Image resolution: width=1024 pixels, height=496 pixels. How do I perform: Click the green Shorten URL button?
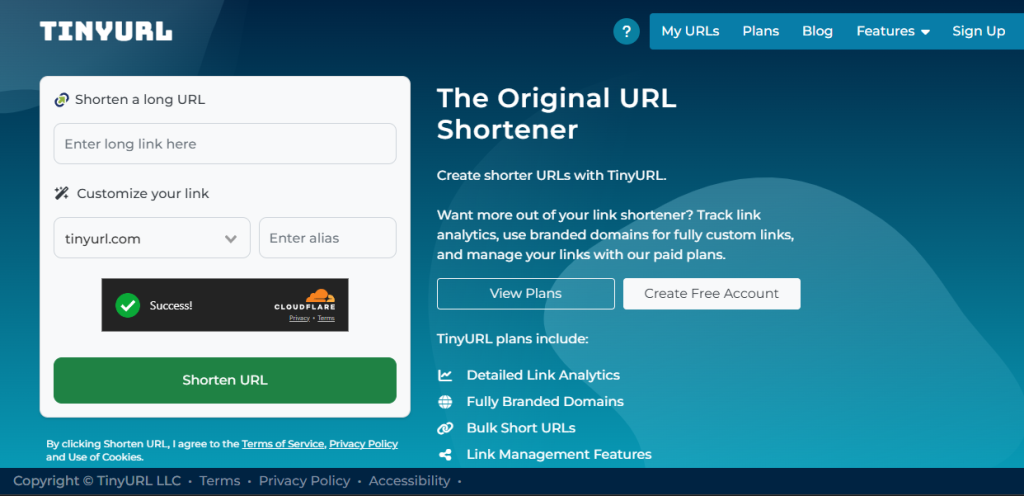[225, 380]
